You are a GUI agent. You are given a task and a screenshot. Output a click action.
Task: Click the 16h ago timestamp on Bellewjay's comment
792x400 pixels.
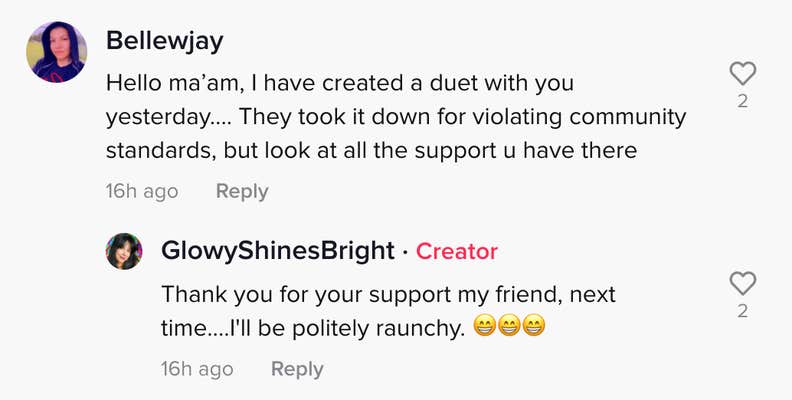click(x=142, y=191)
